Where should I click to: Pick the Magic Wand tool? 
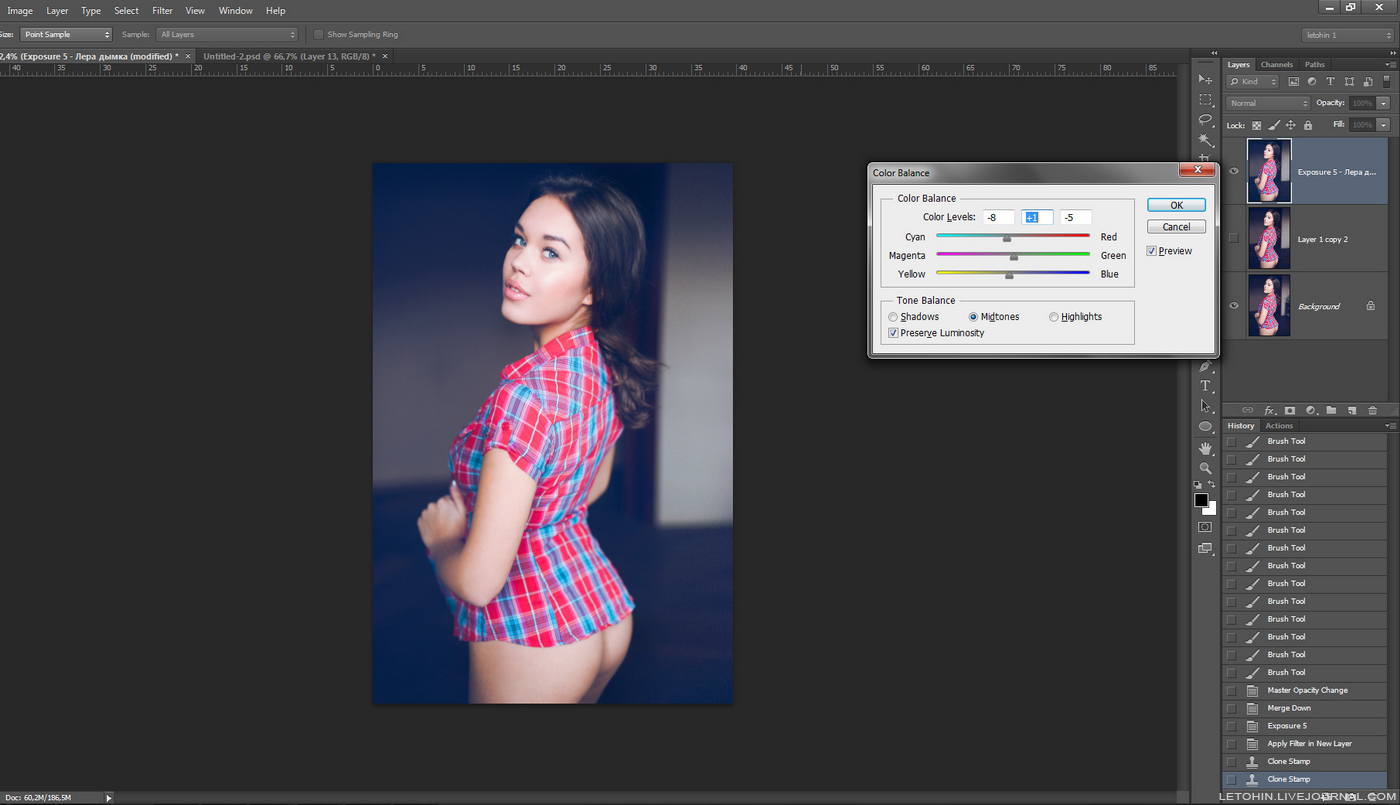(x=1205, y=140)
